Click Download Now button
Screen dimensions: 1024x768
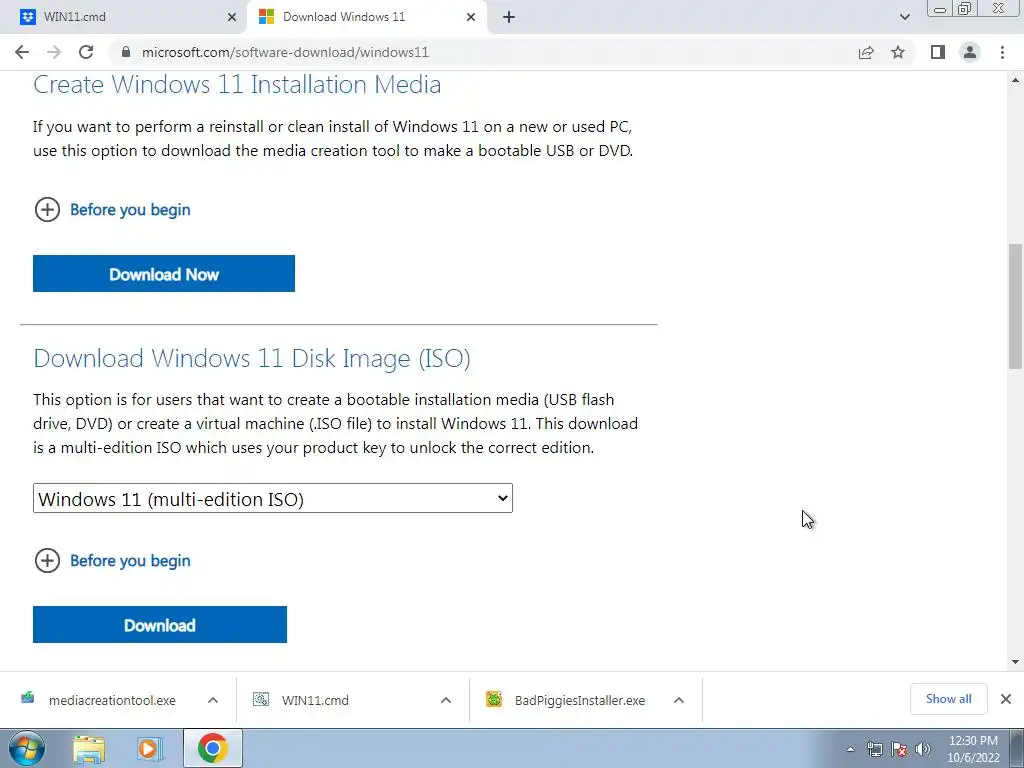point(164,274)
